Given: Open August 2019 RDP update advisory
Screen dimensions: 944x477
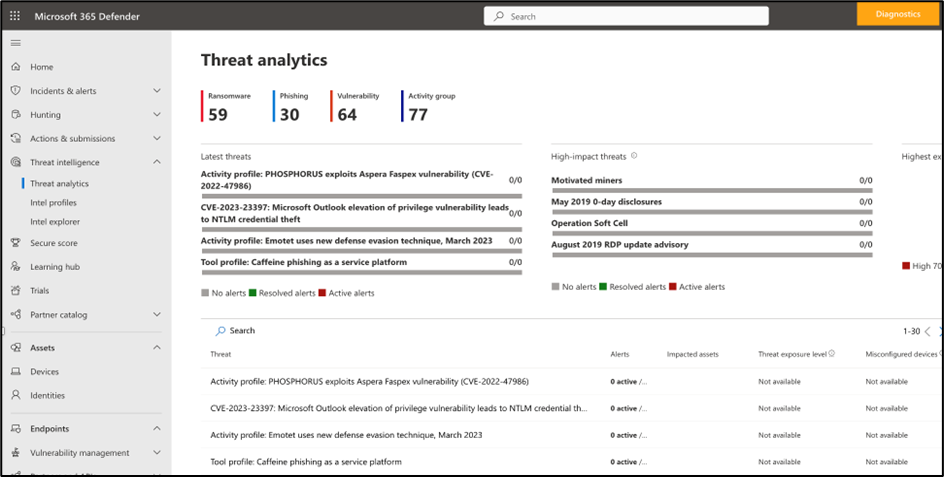Looking at the screenshot, I should [620, 245].
